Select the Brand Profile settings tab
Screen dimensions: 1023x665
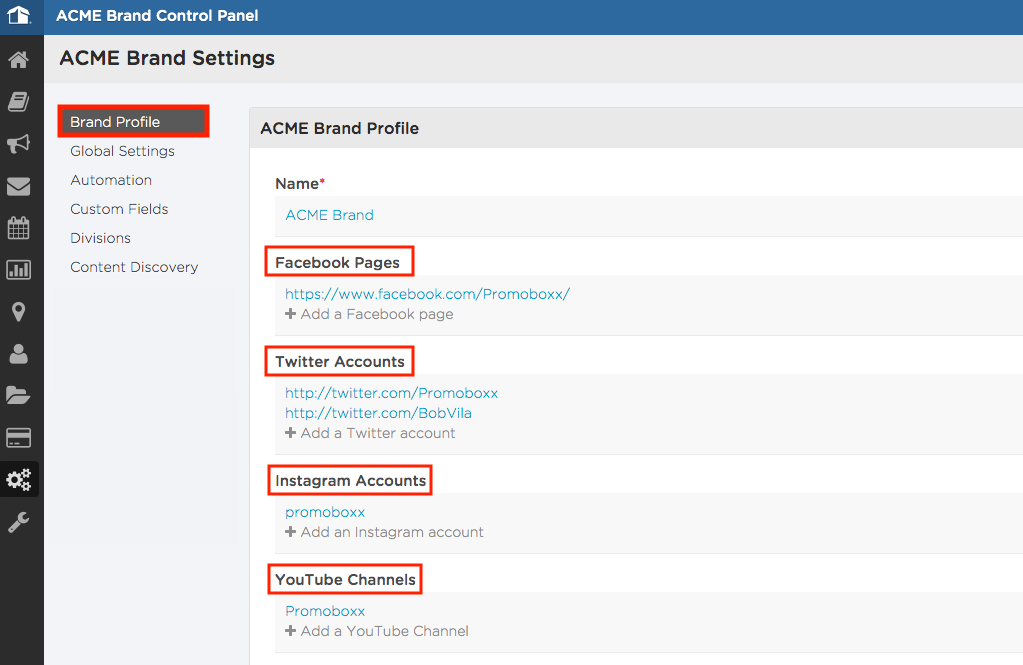click(133, 121)
